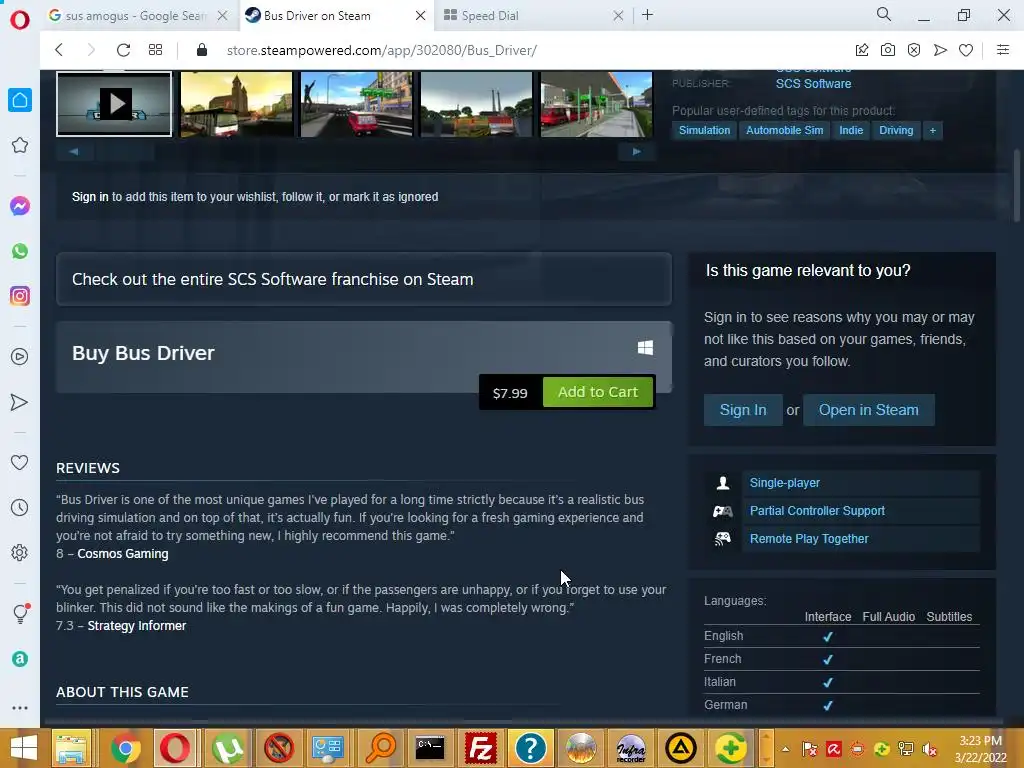Viewport: 1024px width, 768px height.
Task: Open the Automobile Sim tag
Action: [784, 130]
